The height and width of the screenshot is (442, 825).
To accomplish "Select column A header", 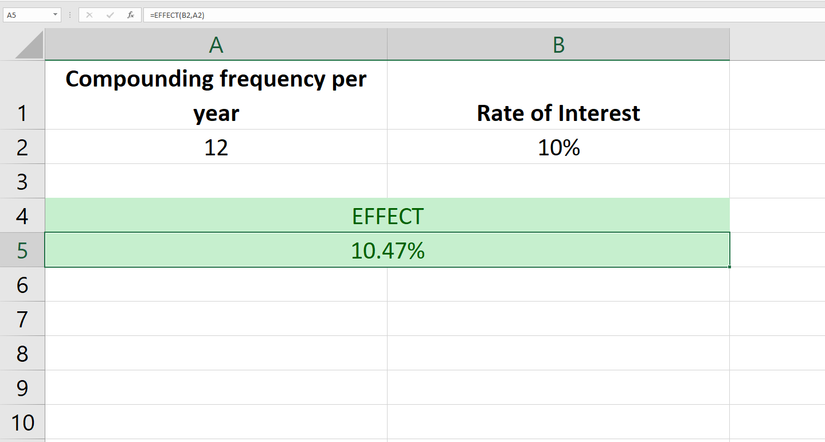I will tap(216, 45).
